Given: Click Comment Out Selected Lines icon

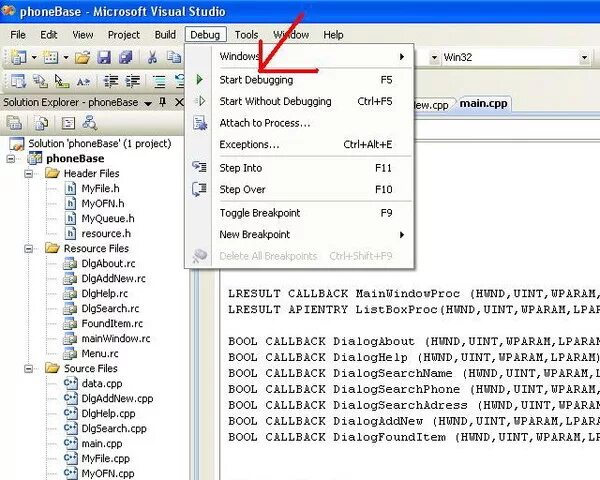Looking at the screenshot, I should point(159,81).
